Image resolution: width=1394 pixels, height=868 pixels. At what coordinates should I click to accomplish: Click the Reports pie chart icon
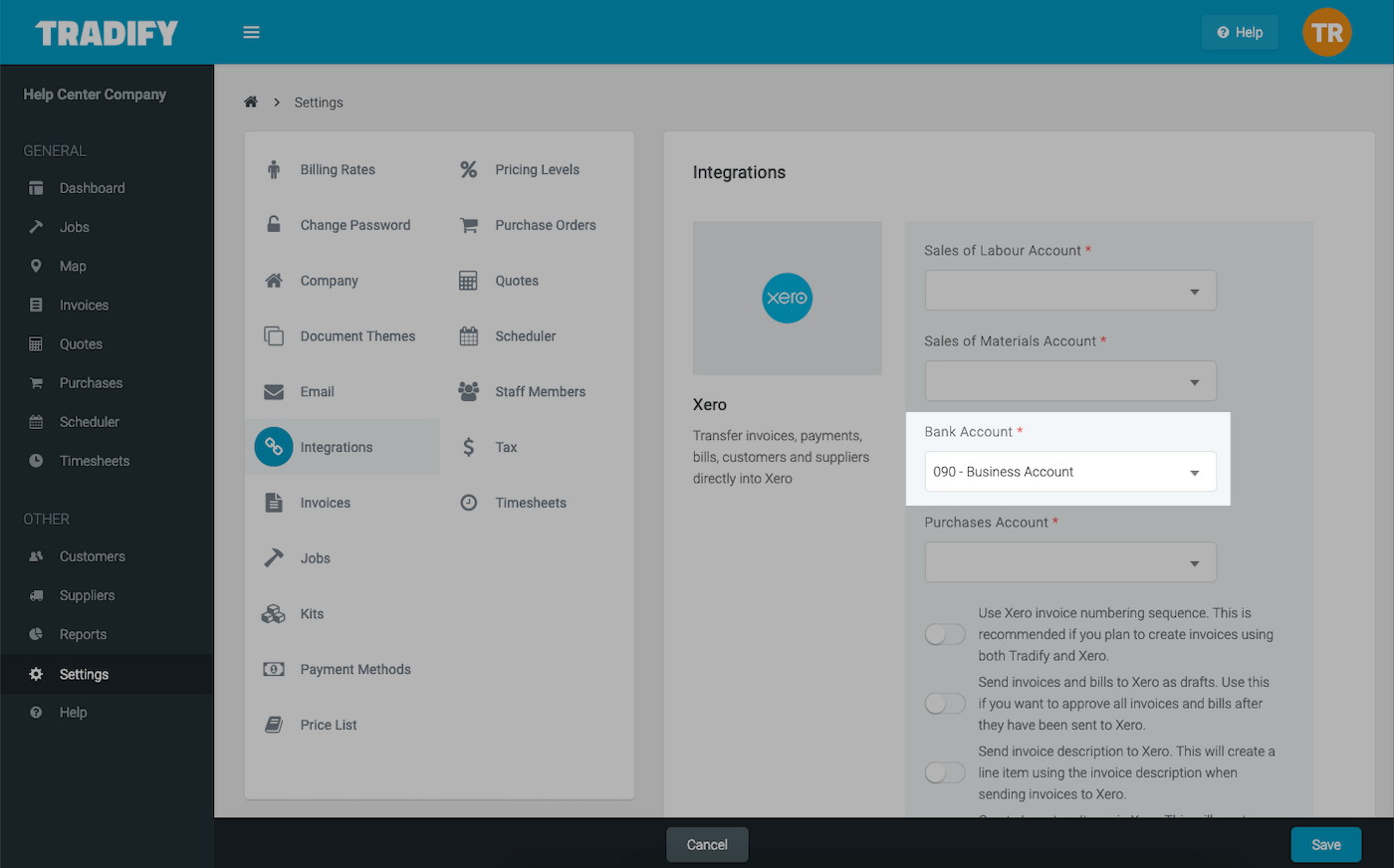click(x=36, y=634)
